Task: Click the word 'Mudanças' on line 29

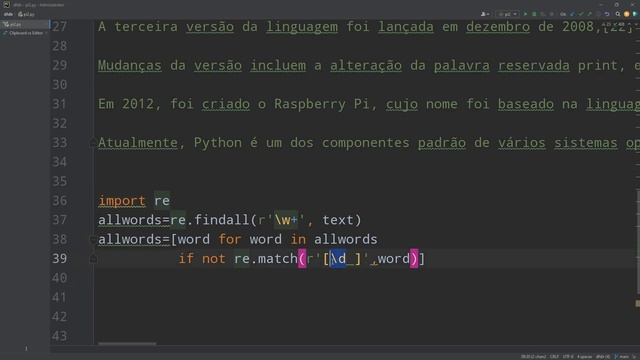Action: (x=130, y=65)
